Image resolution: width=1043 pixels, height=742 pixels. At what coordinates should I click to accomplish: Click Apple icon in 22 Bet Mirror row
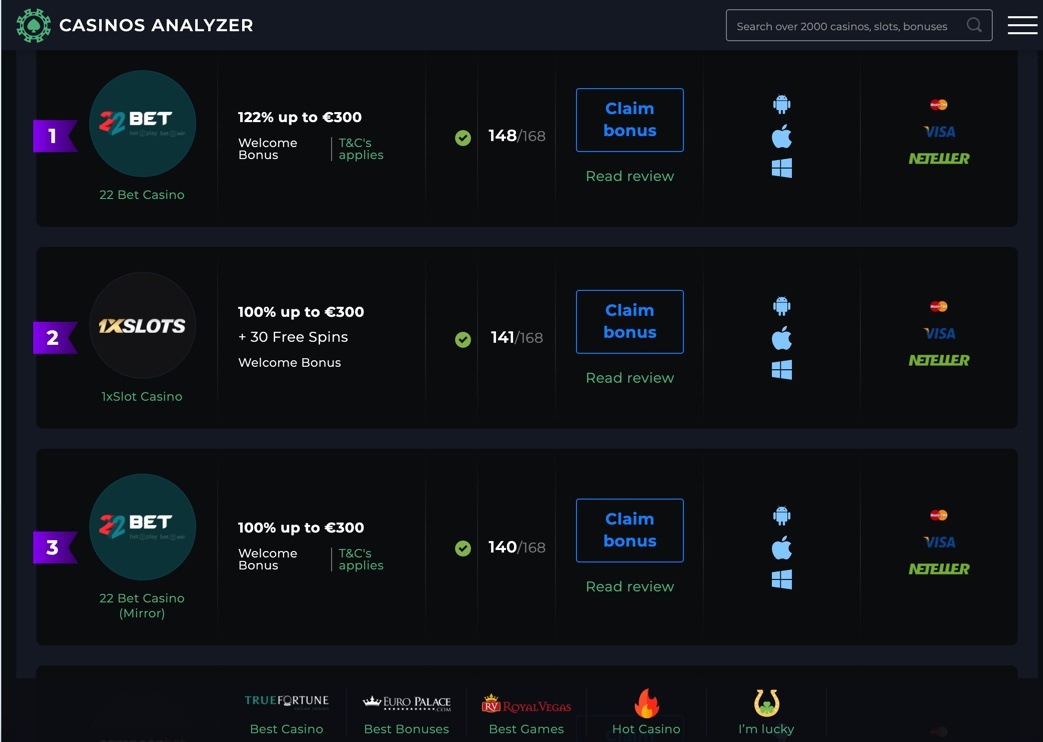[x=782, y=547]
